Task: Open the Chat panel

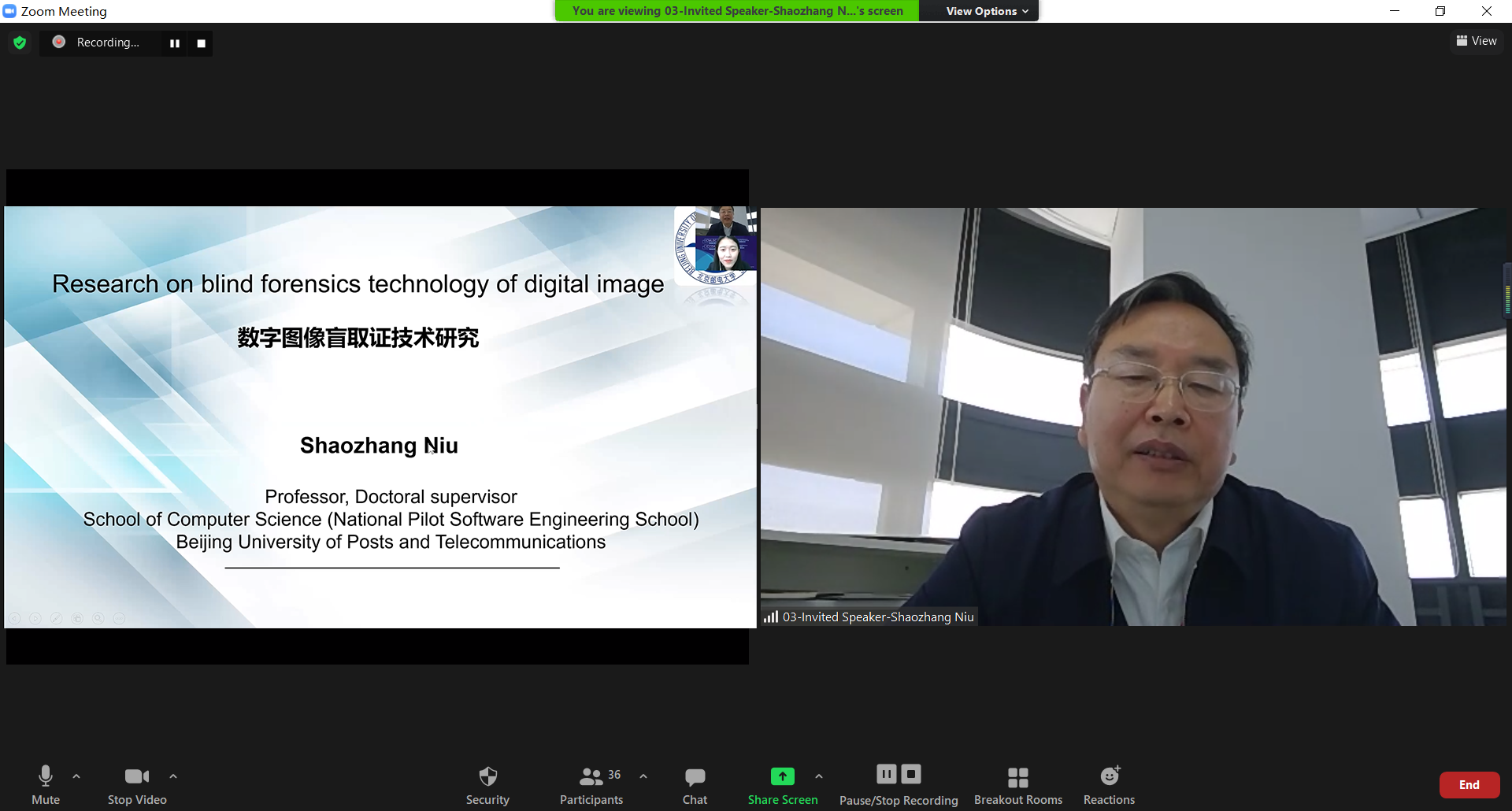Action: click(695, 785)
